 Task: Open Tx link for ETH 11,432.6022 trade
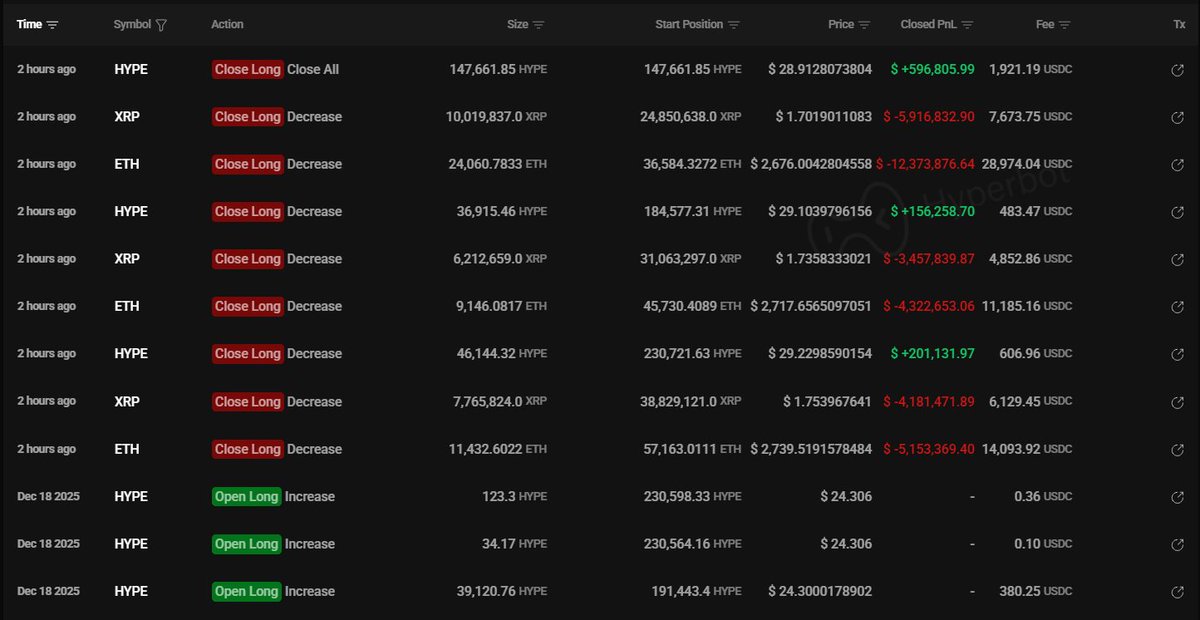[x=1177, y=450]
